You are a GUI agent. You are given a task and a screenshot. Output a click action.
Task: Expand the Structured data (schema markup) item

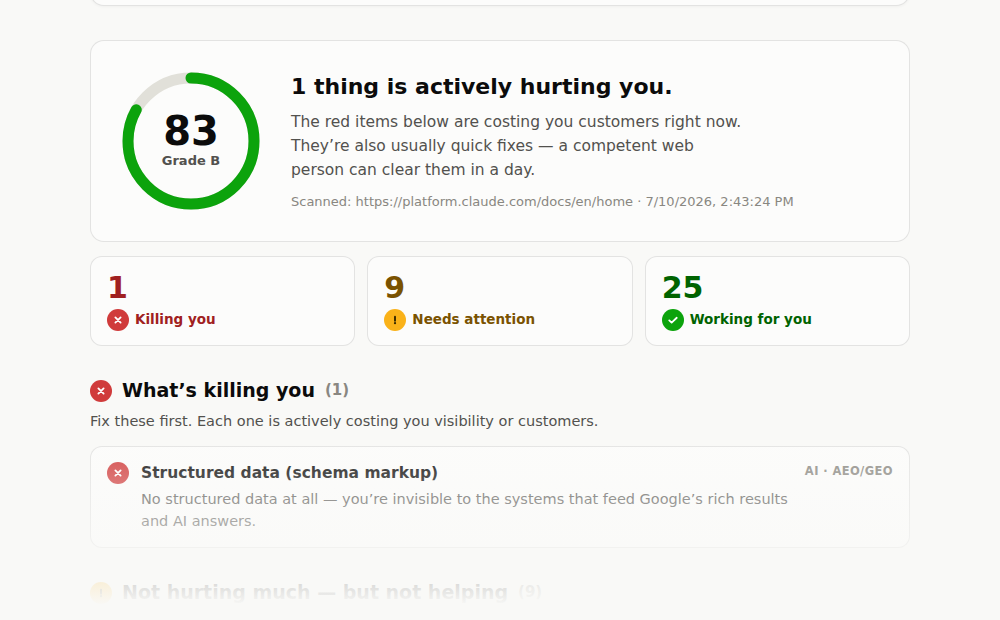[500, 497]
